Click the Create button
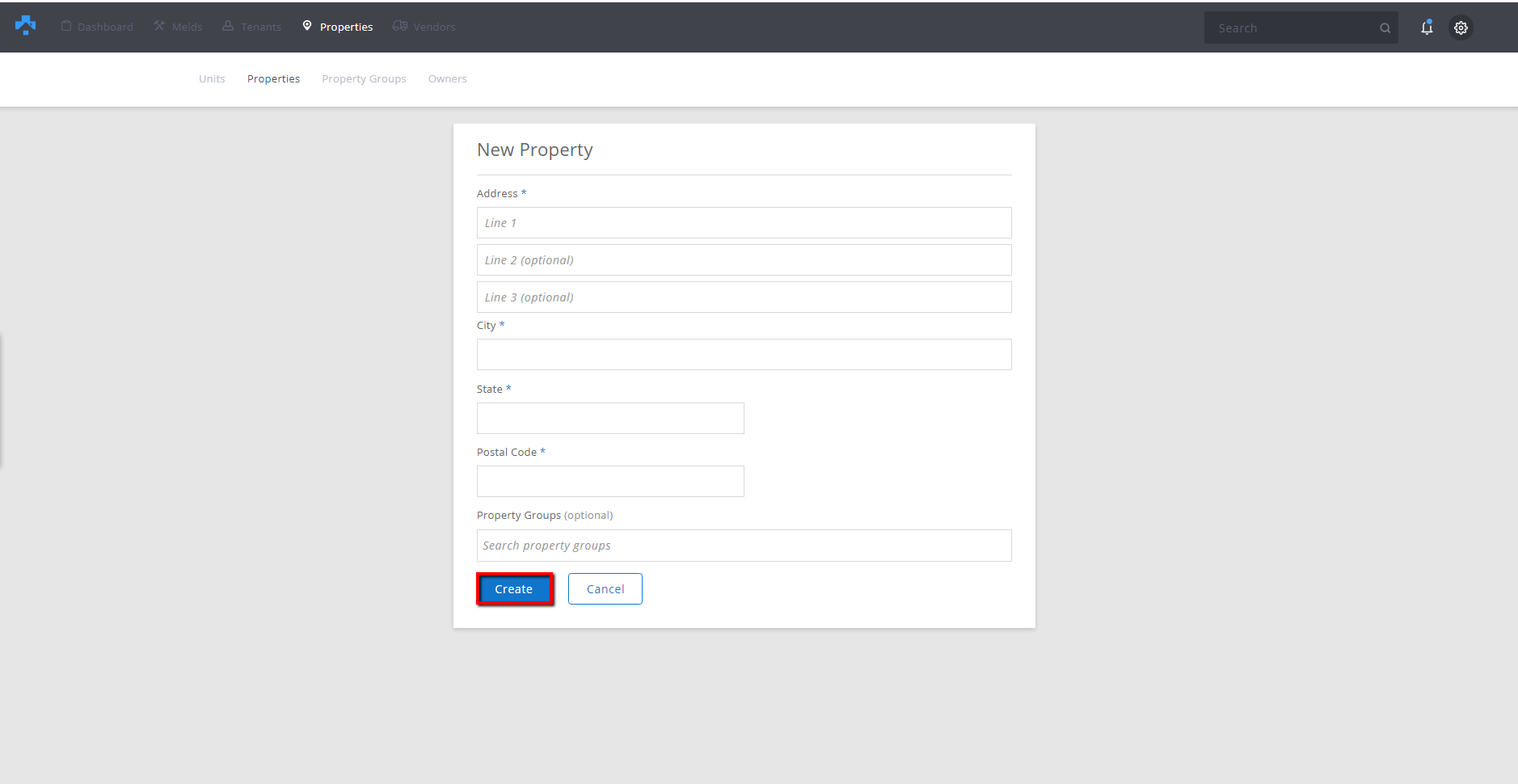The image size is (1518, 784). (x=514, y=589)
